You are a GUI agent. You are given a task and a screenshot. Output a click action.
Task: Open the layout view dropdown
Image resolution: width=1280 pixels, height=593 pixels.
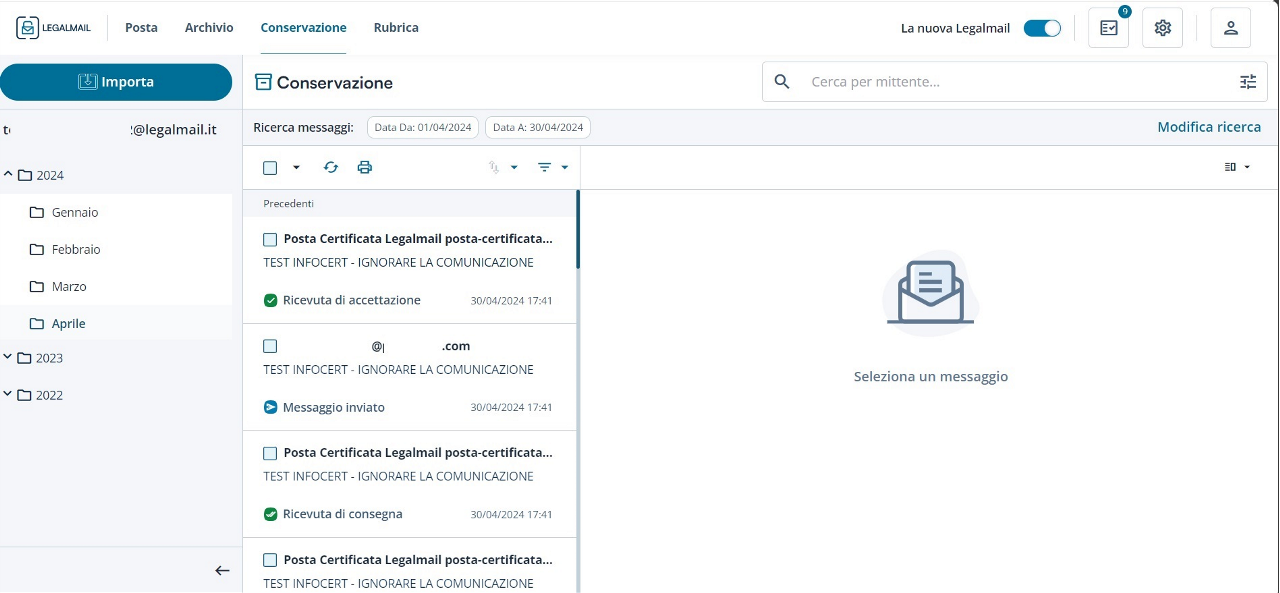[1237, 167]
